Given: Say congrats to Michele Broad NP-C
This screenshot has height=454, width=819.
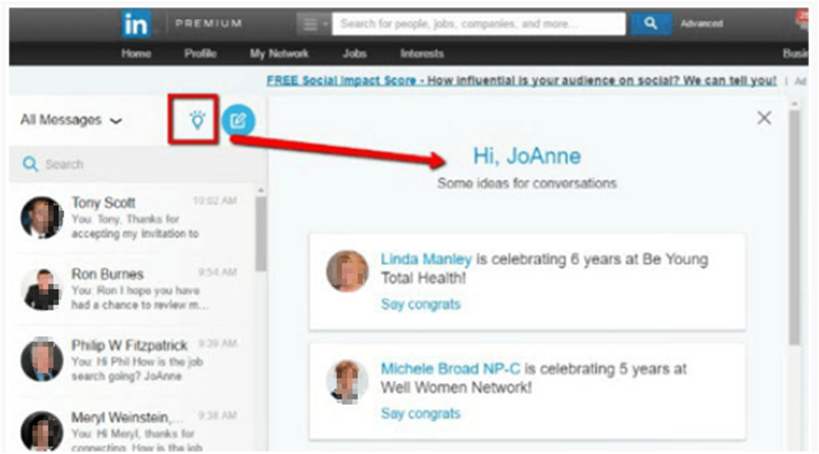Looking at the screenshot, I should (x=420, y=413).
